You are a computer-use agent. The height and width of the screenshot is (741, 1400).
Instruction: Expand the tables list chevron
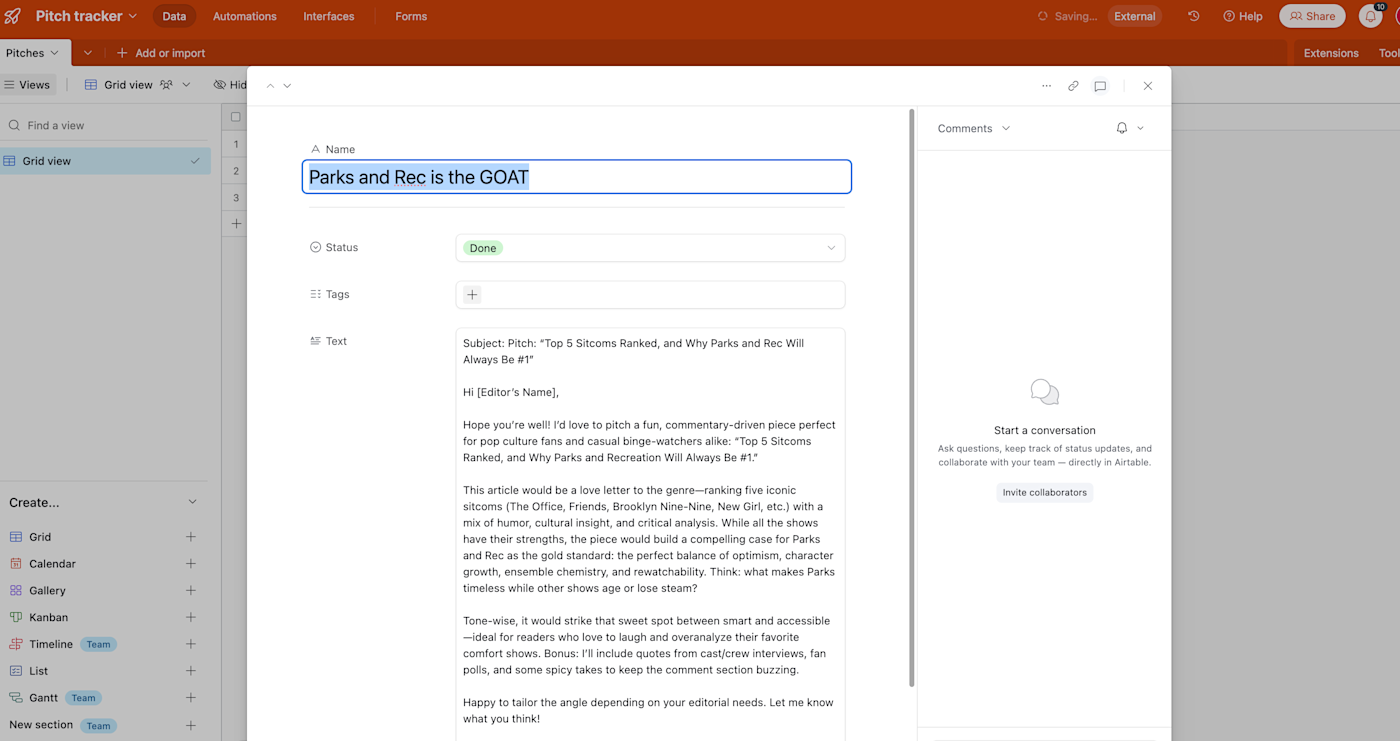click(88, 53)
